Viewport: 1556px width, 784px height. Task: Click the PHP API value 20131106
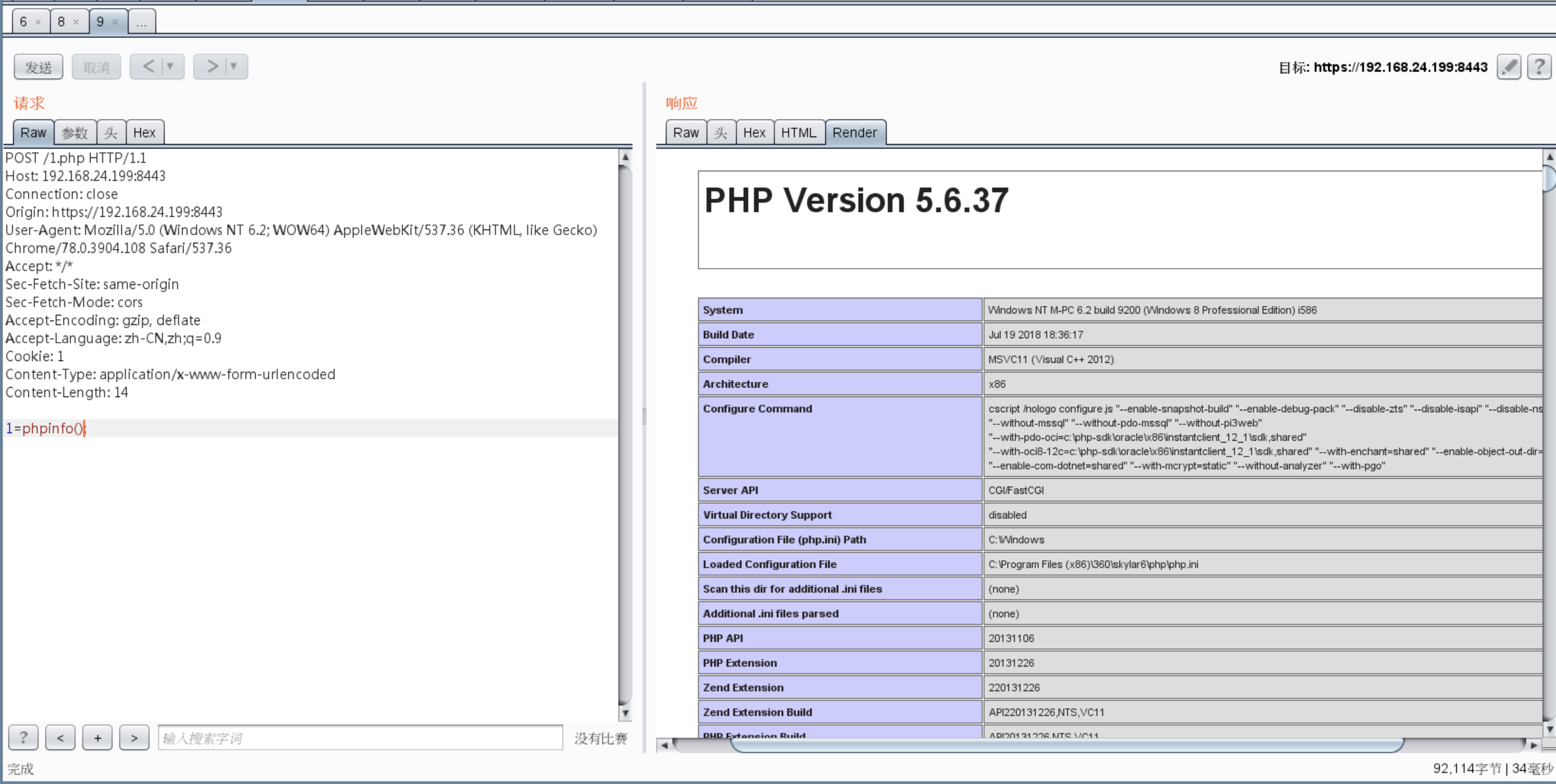coord(1011,638)
